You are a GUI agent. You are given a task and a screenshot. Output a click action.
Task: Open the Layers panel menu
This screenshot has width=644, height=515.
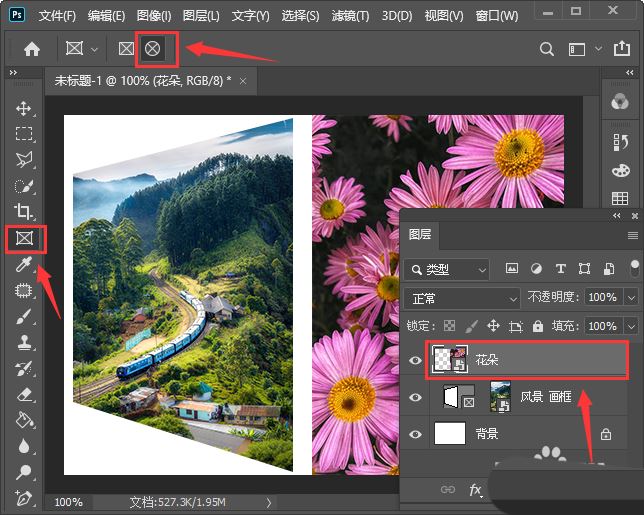tap(633, 235)
